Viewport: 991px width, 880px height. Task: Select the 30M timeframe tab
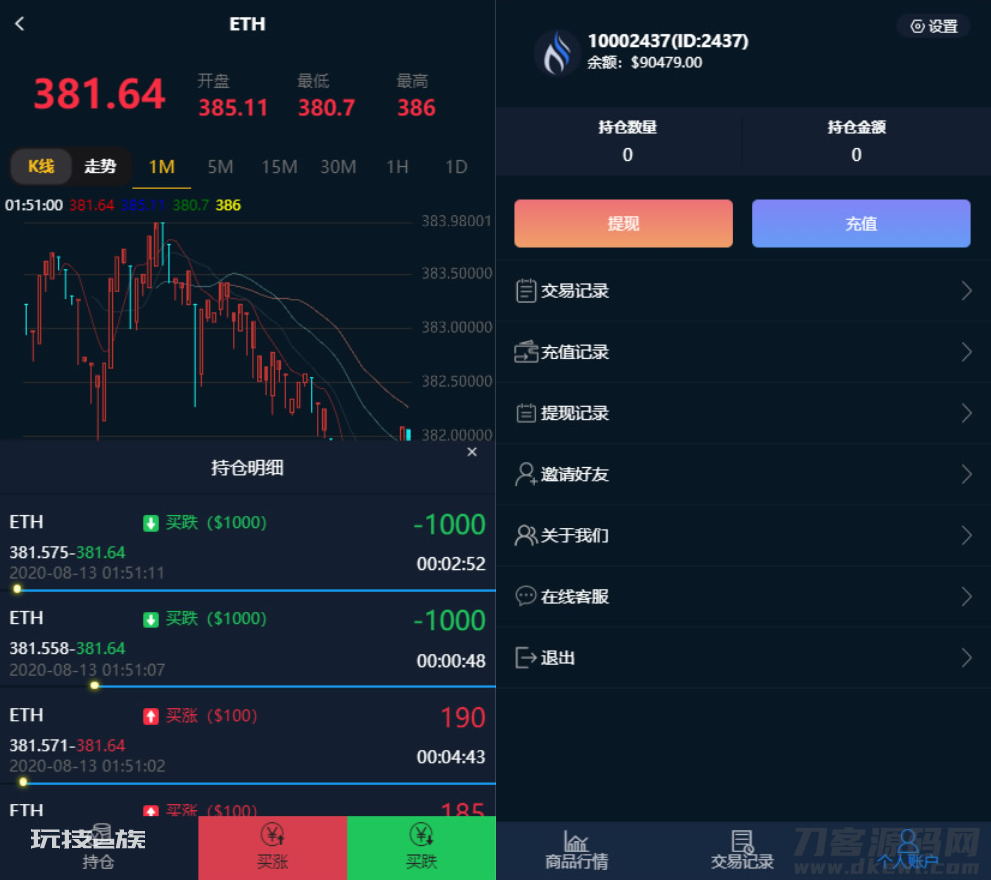tap(338, 167)
